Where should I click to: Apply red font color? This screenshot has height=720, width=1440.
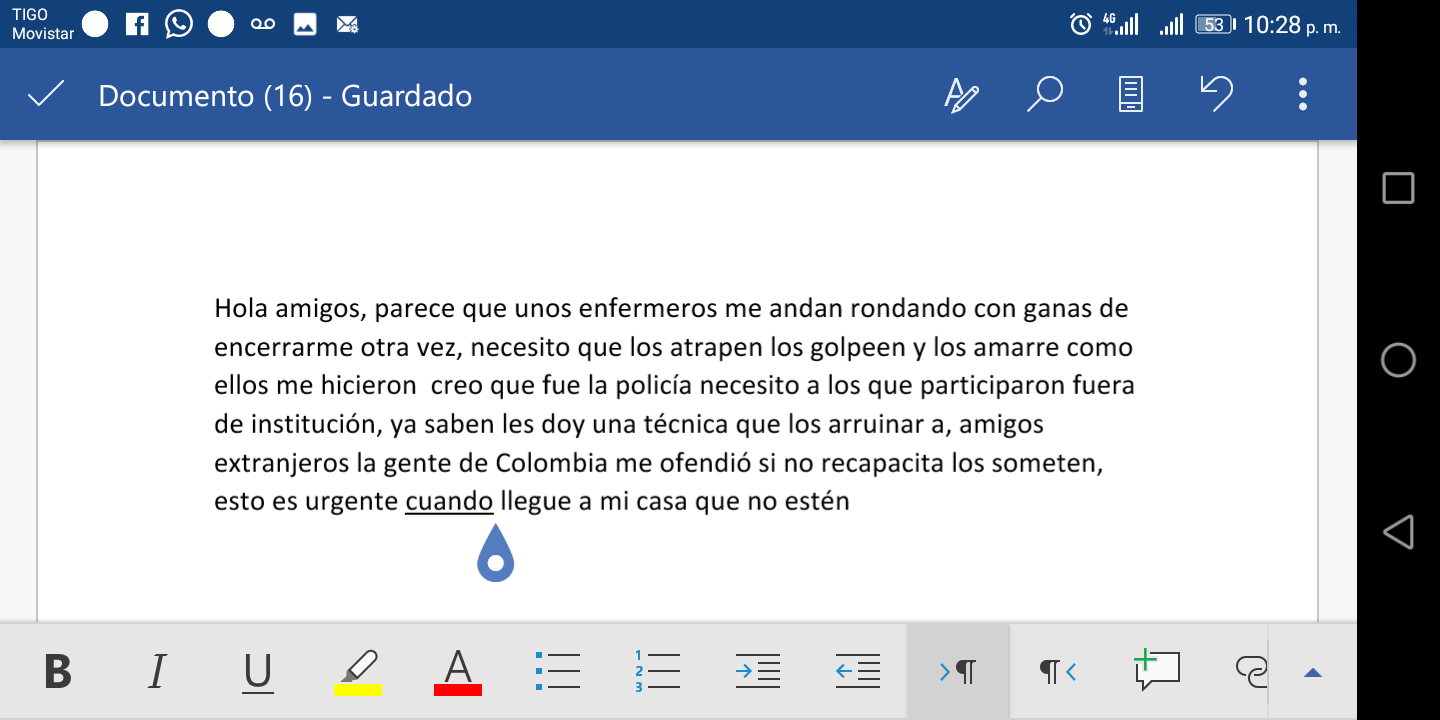click(x=458, y=672)
